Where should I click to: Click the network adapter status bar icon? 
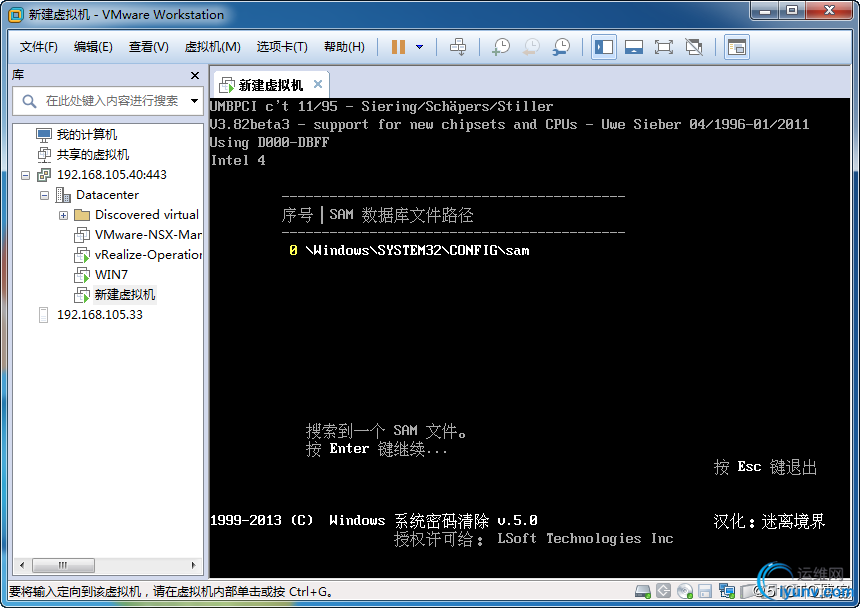pyautogui.click(x=727, y=592)
